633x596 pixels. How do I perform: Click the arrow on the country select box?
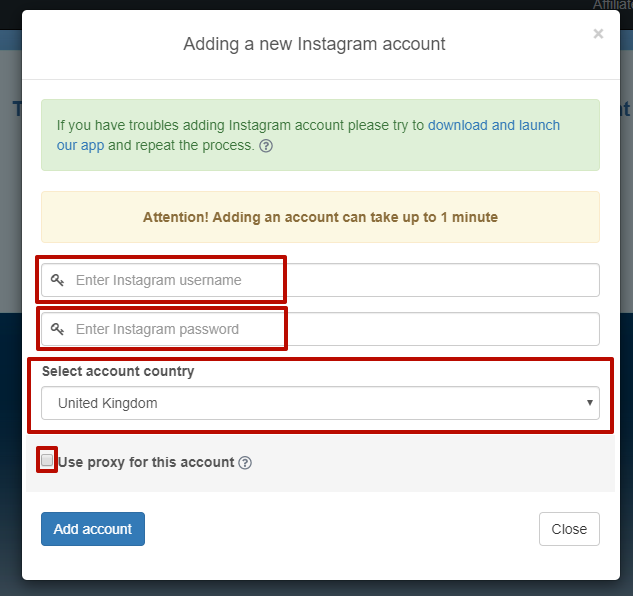click(589, 403)
